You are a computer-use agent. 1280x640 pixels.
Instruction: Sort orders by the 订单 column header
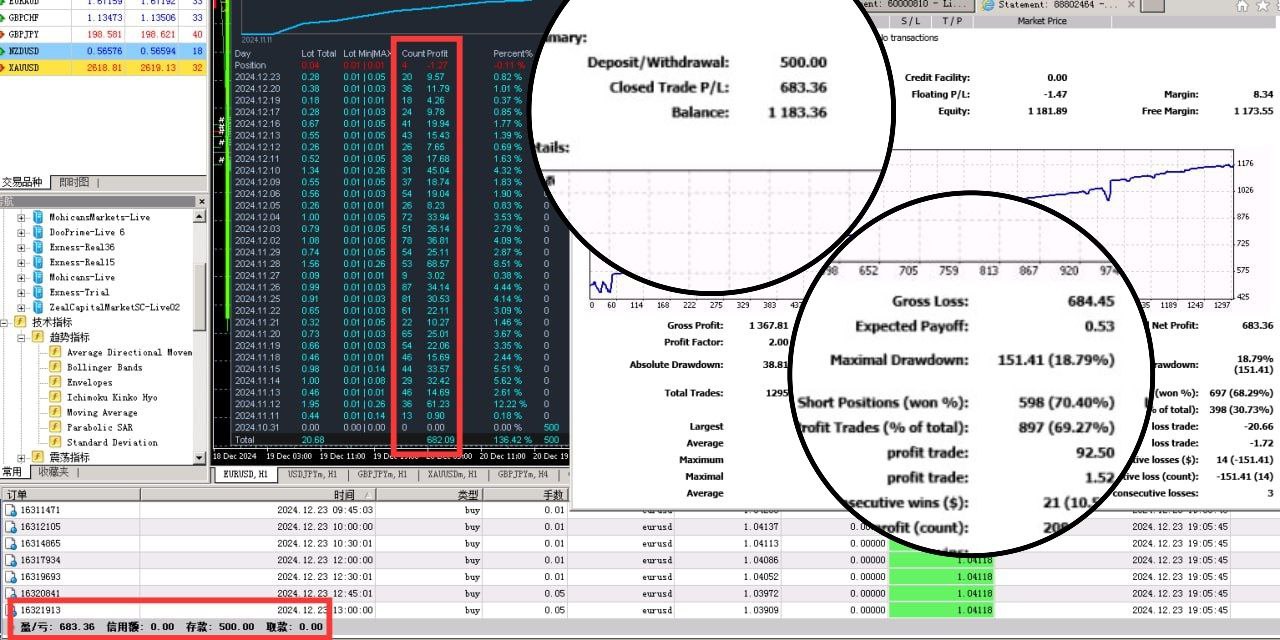coord(70,494)
